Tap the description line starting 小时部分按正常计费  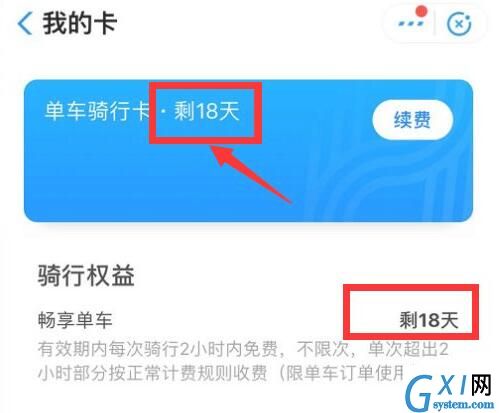coord(221,373)
